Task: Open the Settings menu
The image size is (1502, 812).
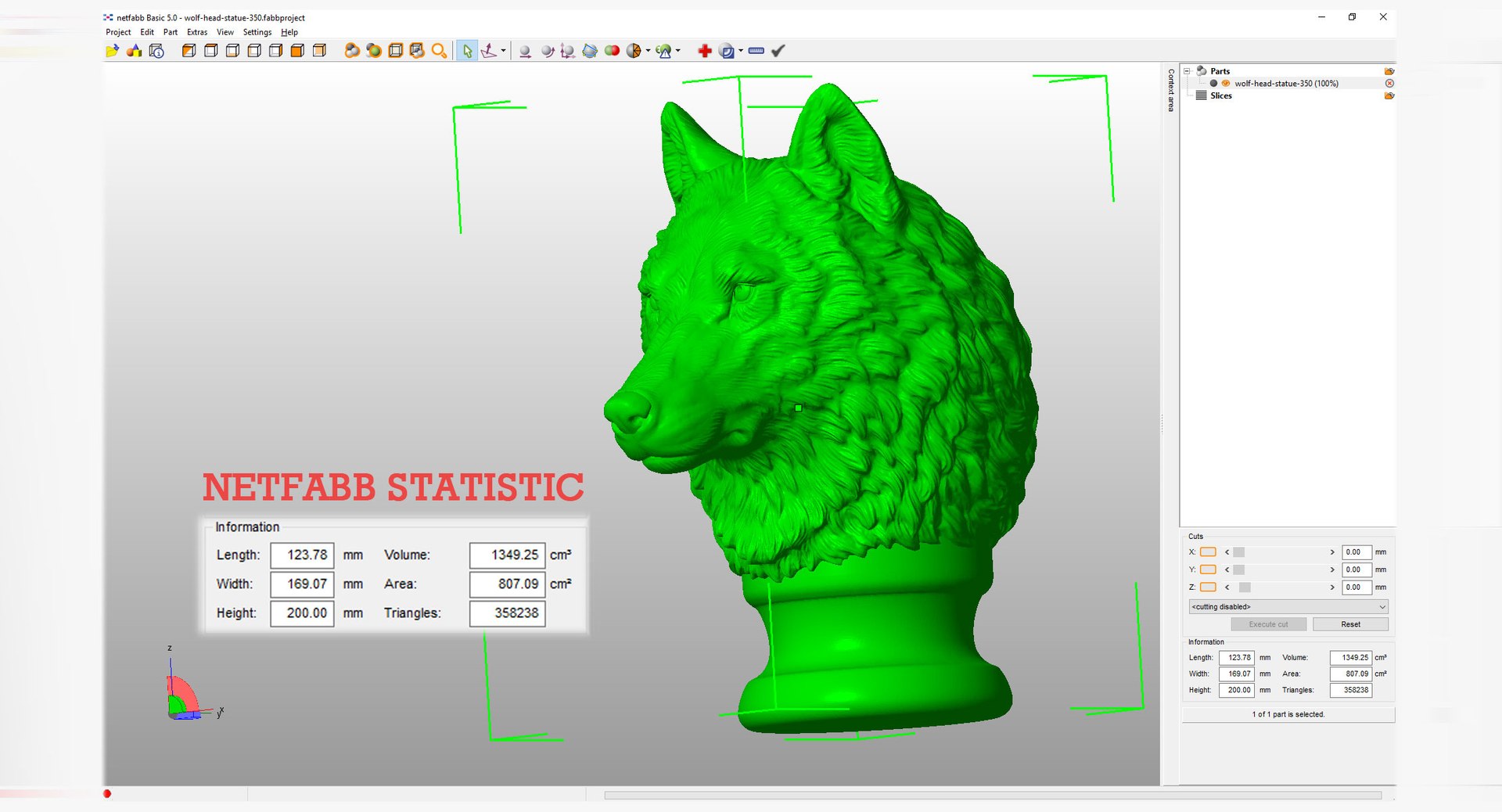Action: (x=257, y=32)
